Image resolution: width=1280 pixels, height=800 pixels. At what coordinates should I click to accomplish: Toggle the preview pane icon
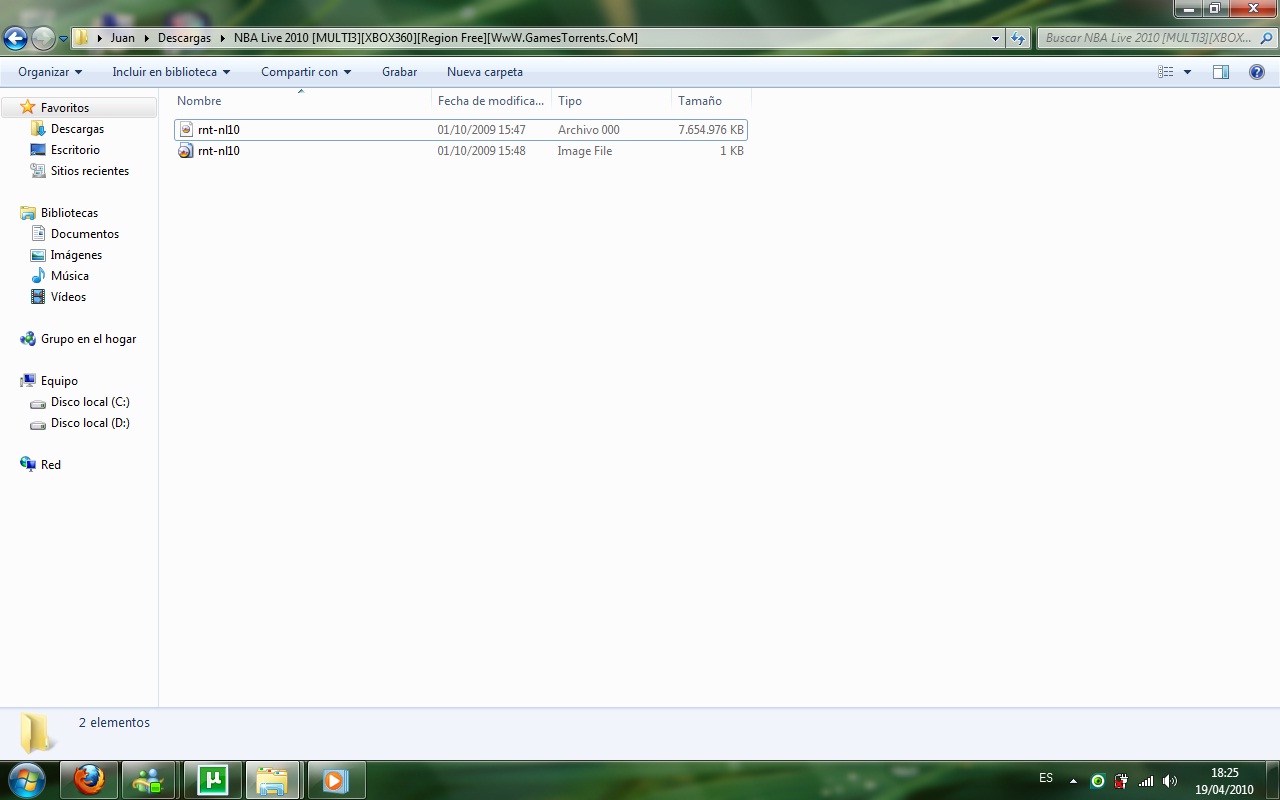coord(1220,72)
